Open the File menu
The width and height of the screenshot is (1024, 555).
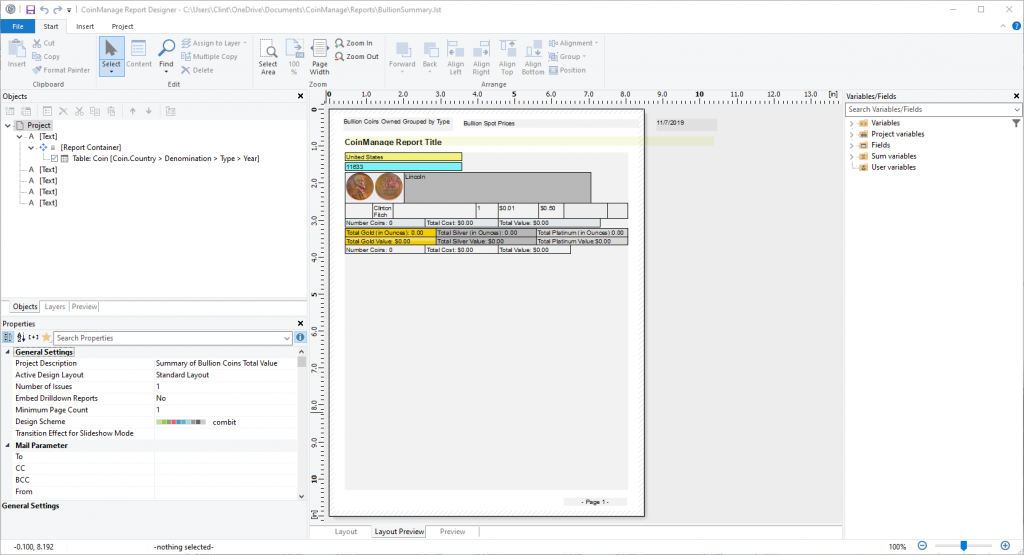18,26
